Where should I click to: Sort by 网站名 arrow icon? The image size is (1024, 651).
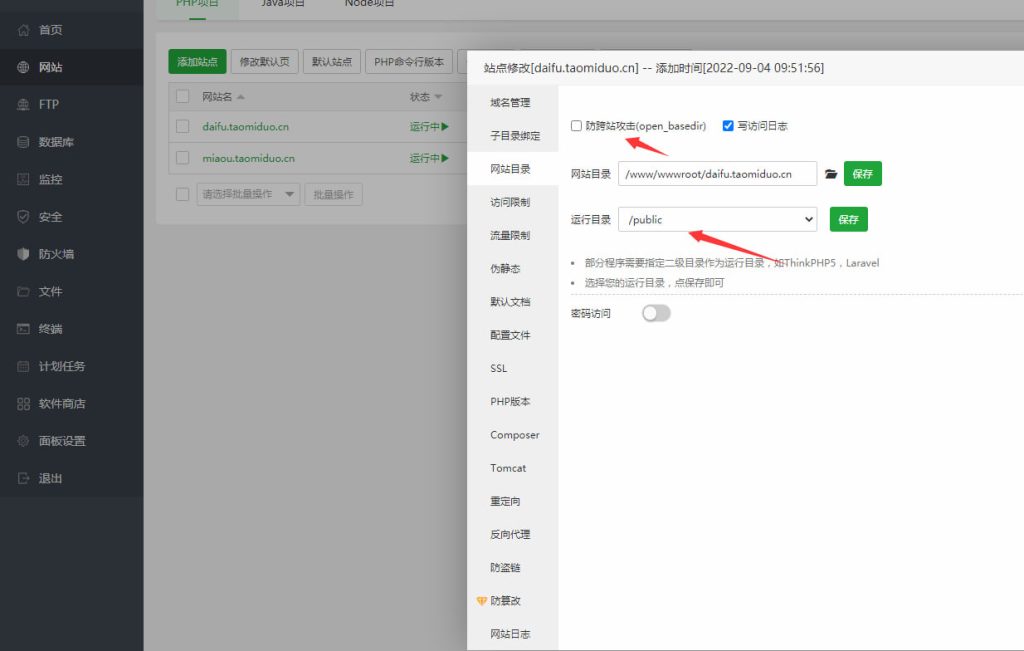click(241, 97)
